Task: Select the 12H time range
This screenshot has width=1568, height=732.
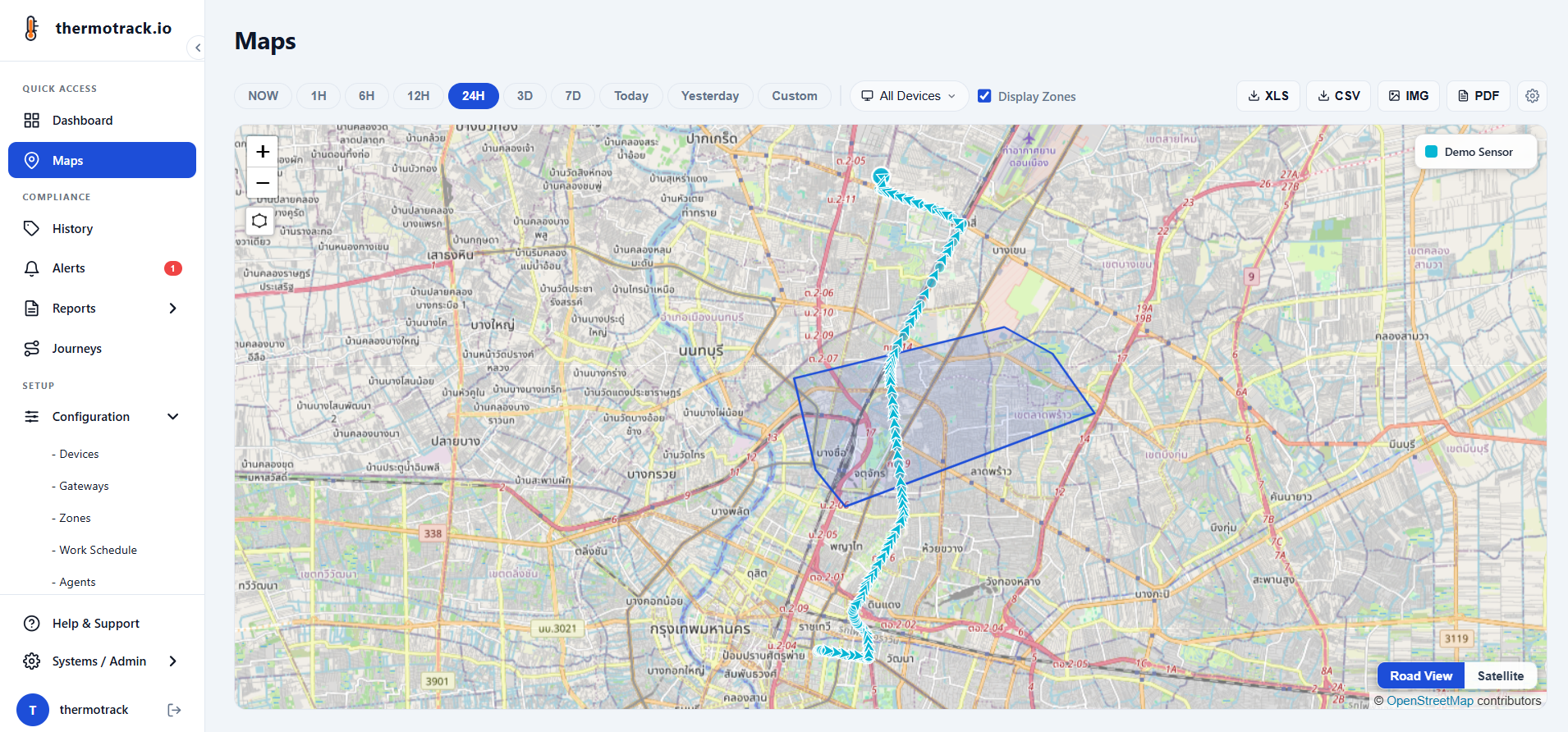Action: point(419,96)
